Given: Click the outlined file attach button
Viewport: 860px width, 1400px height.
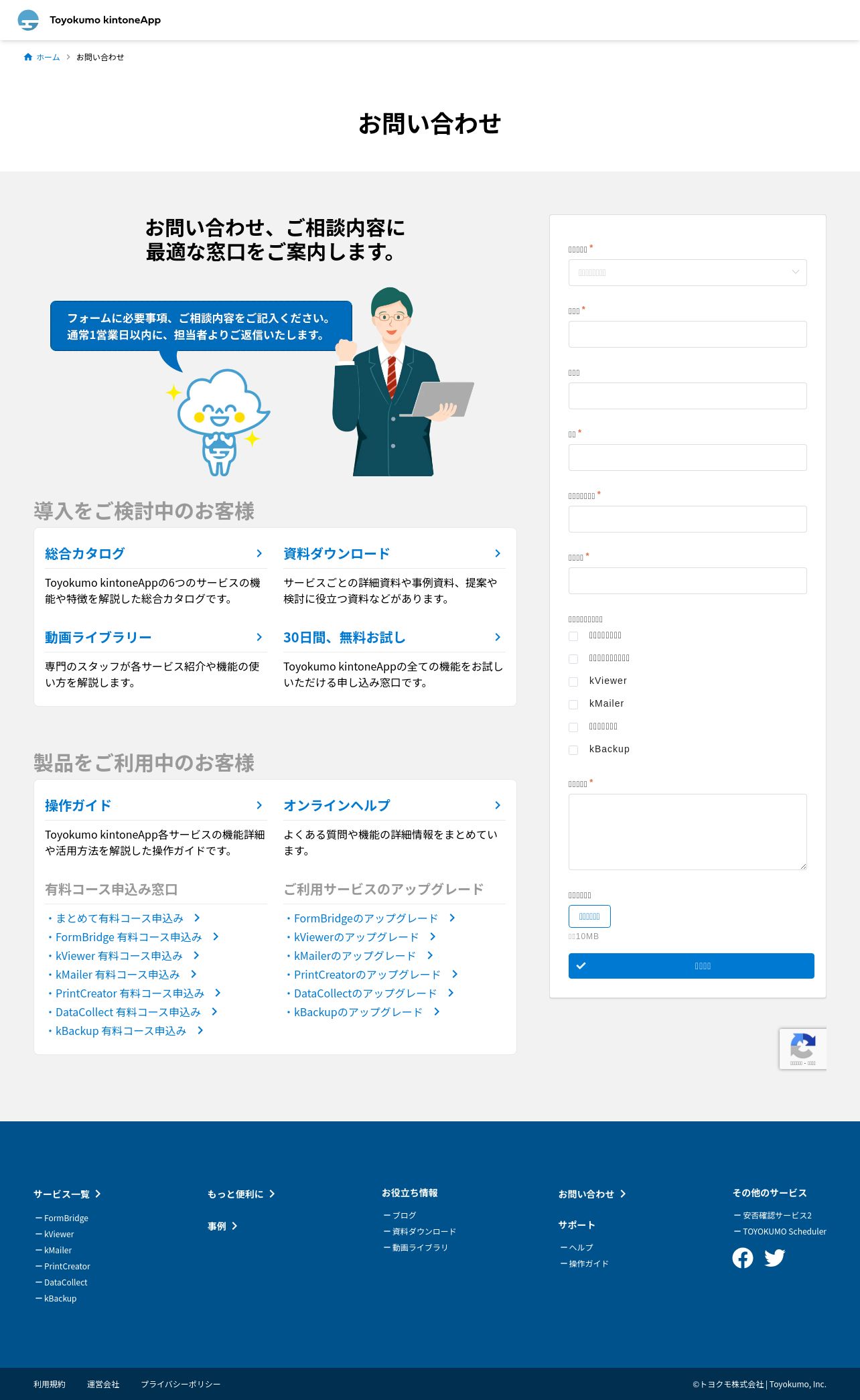Looking at the screenshot, I should (589, 916).
